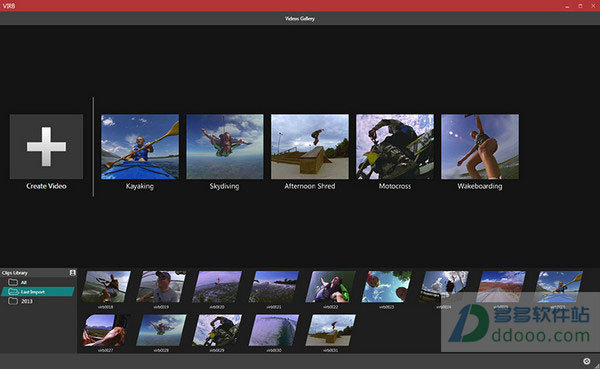The width and height of the screenshot is (600, 369).
Task: Open the Wakeboarding video thumbnail
Action: (x=480, y=147)
